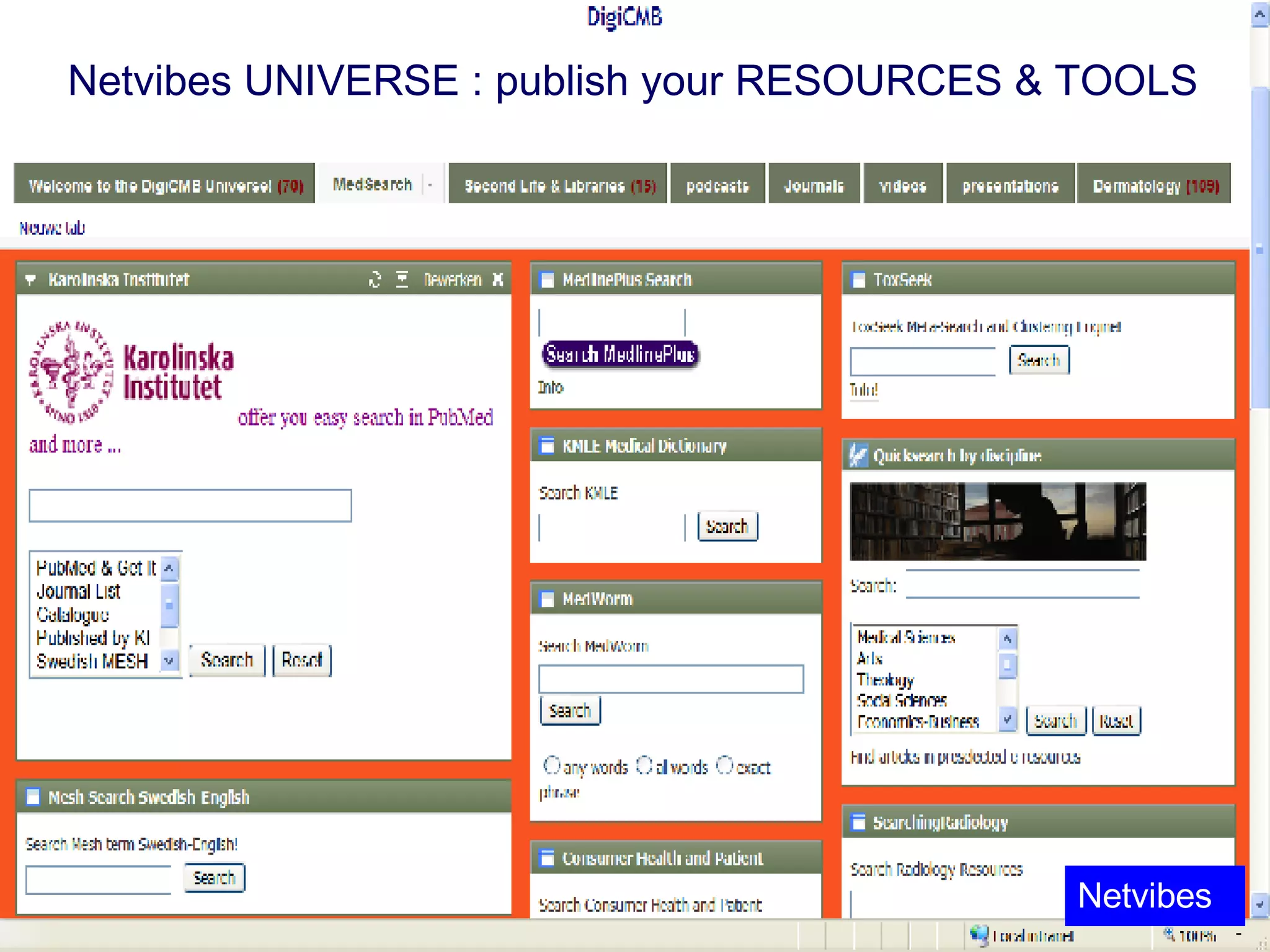
Task: Click Search in Quicksearch by discipline
Action: point(1056,721)
